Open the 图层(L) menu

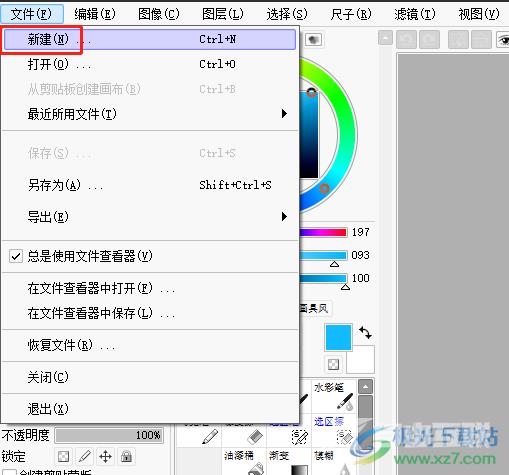(x=223, y=14)
